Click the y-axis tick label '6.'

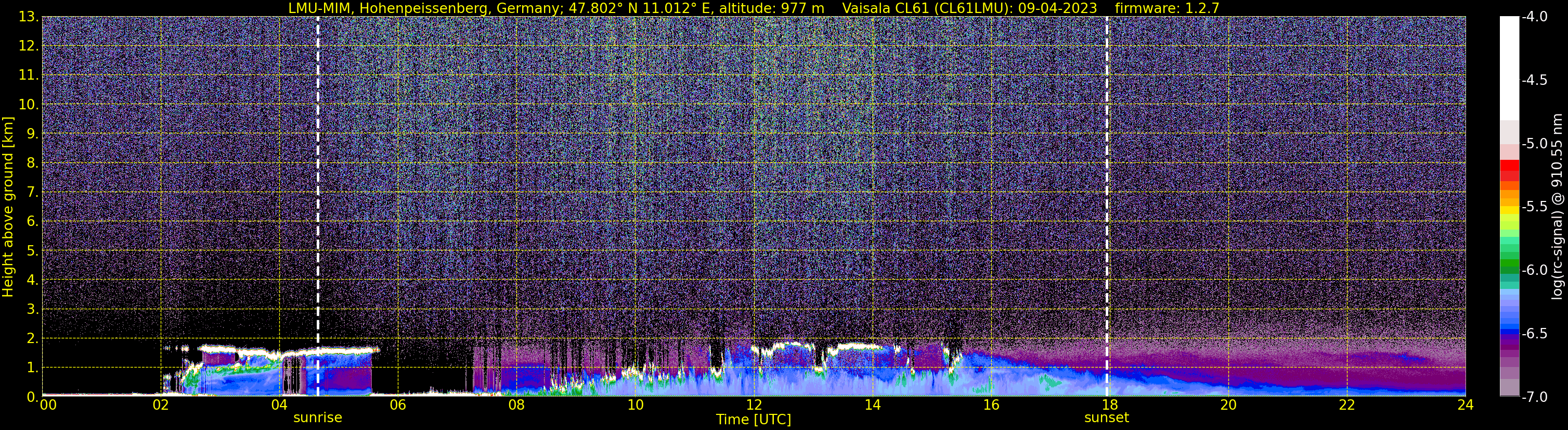(x=33, y=222)
